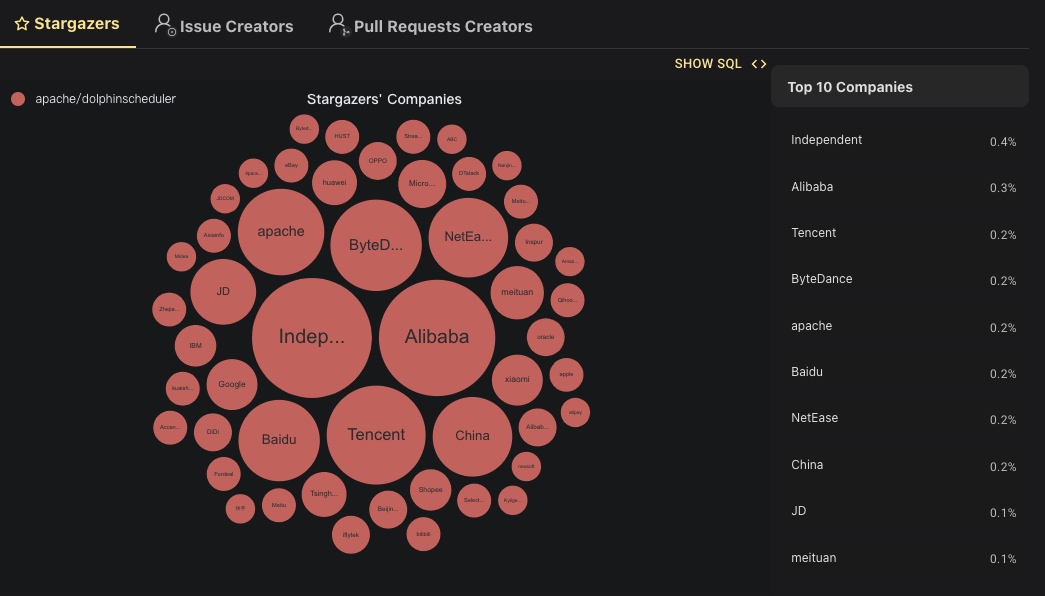Click the star icon on Stargazers tab

coord(22,24)
